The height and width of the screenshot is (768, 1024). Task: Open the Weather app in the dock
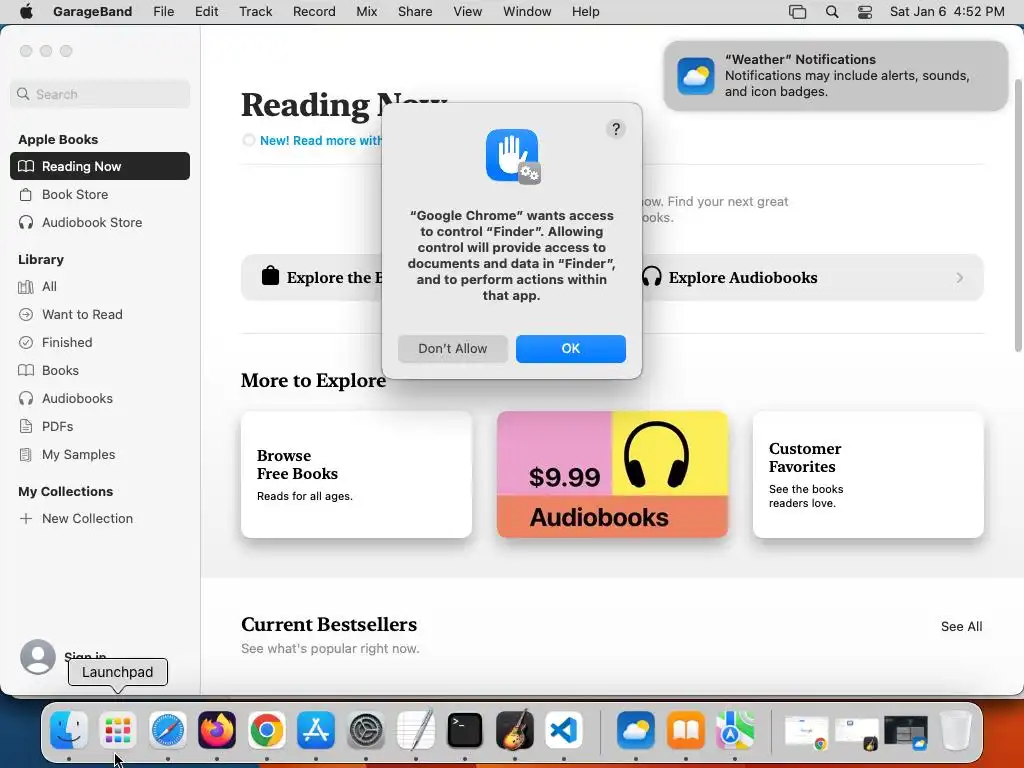point(635,729)
